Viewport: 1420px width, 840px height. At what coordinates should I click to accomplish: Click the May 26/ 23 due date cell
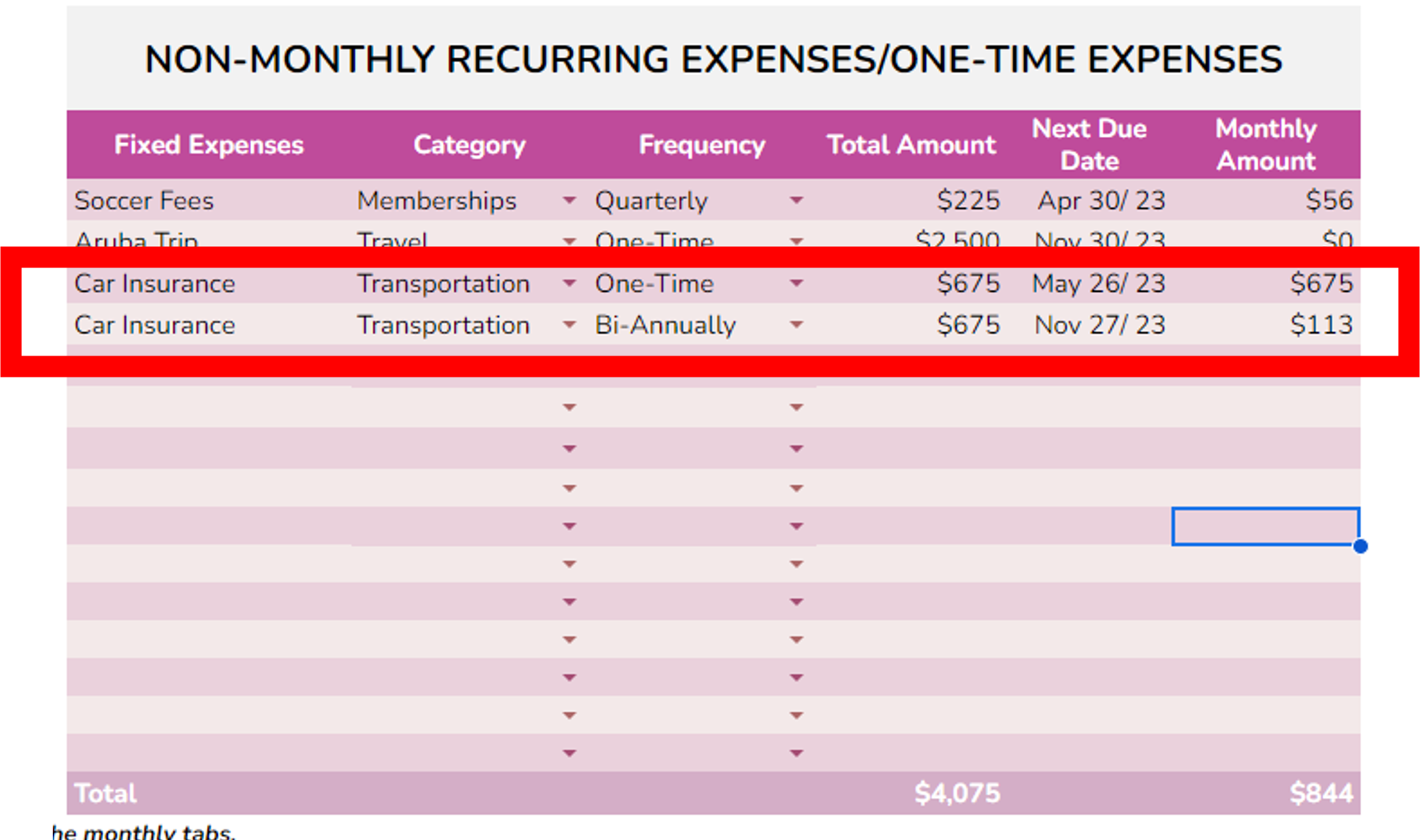tap(1098, 283)
